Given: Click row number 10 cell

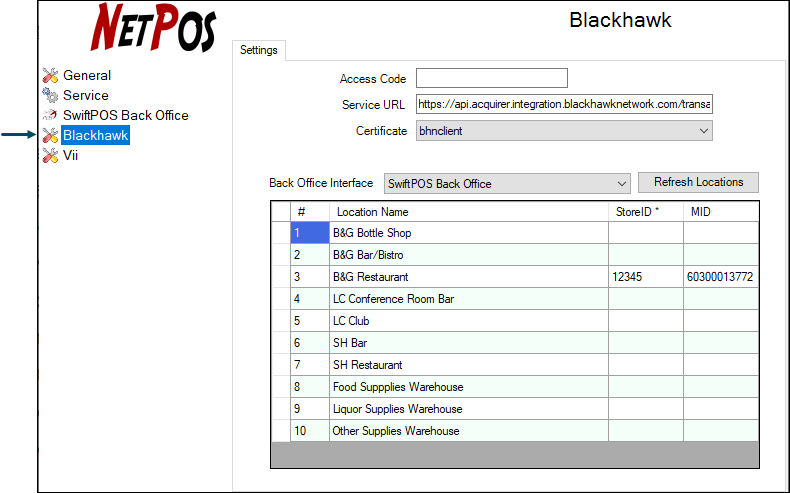Looking at the screenshot, I should 310,431.
